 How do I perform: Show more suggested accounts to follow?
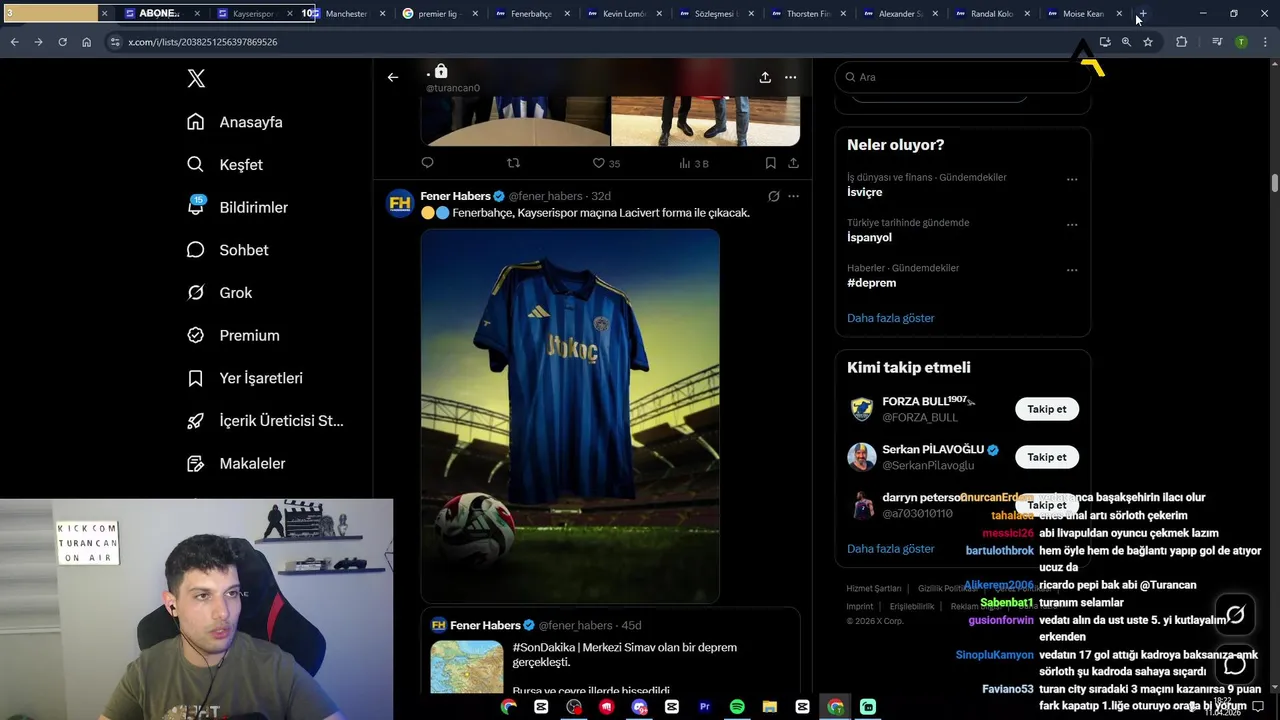pos(891,549)
